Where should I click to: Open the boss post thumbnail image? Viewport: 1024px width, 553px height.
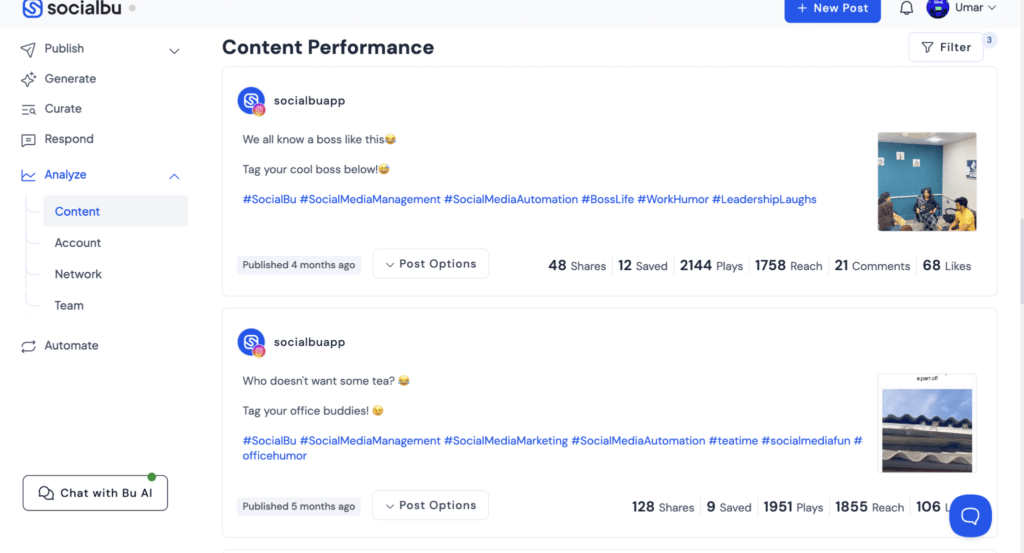[926, 182]
